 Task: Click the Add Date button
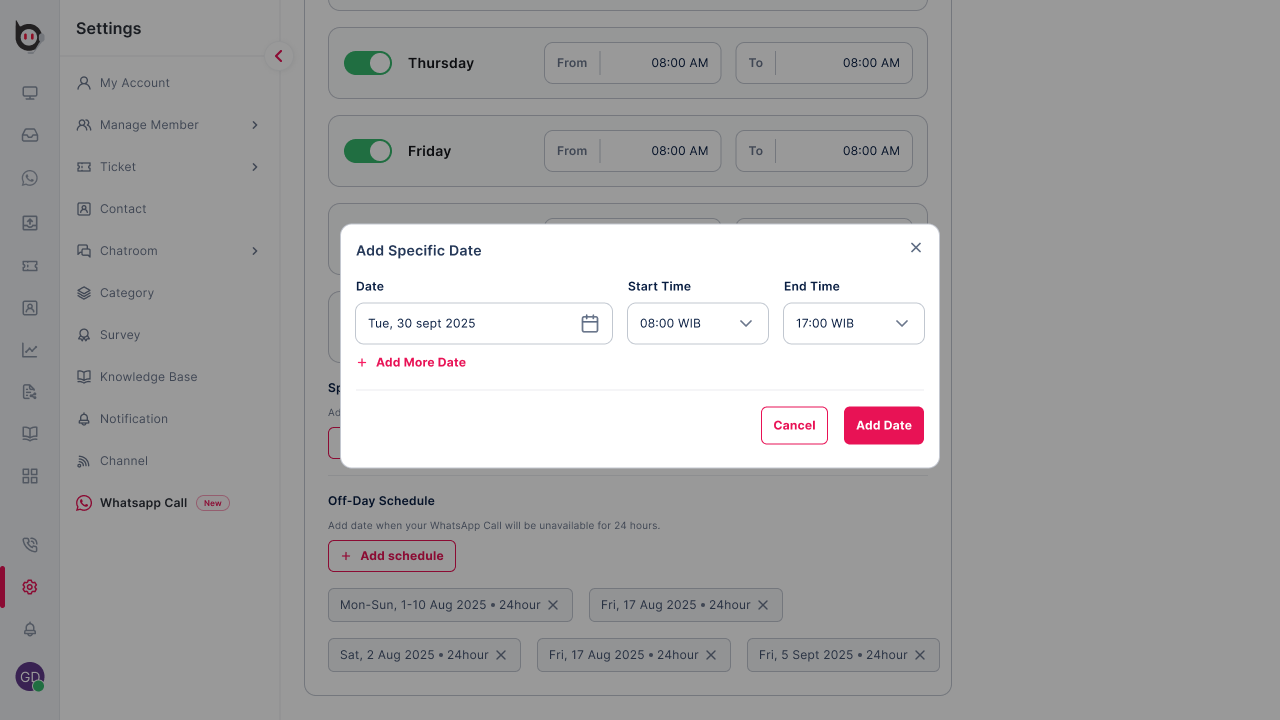[x=884, y=425]
